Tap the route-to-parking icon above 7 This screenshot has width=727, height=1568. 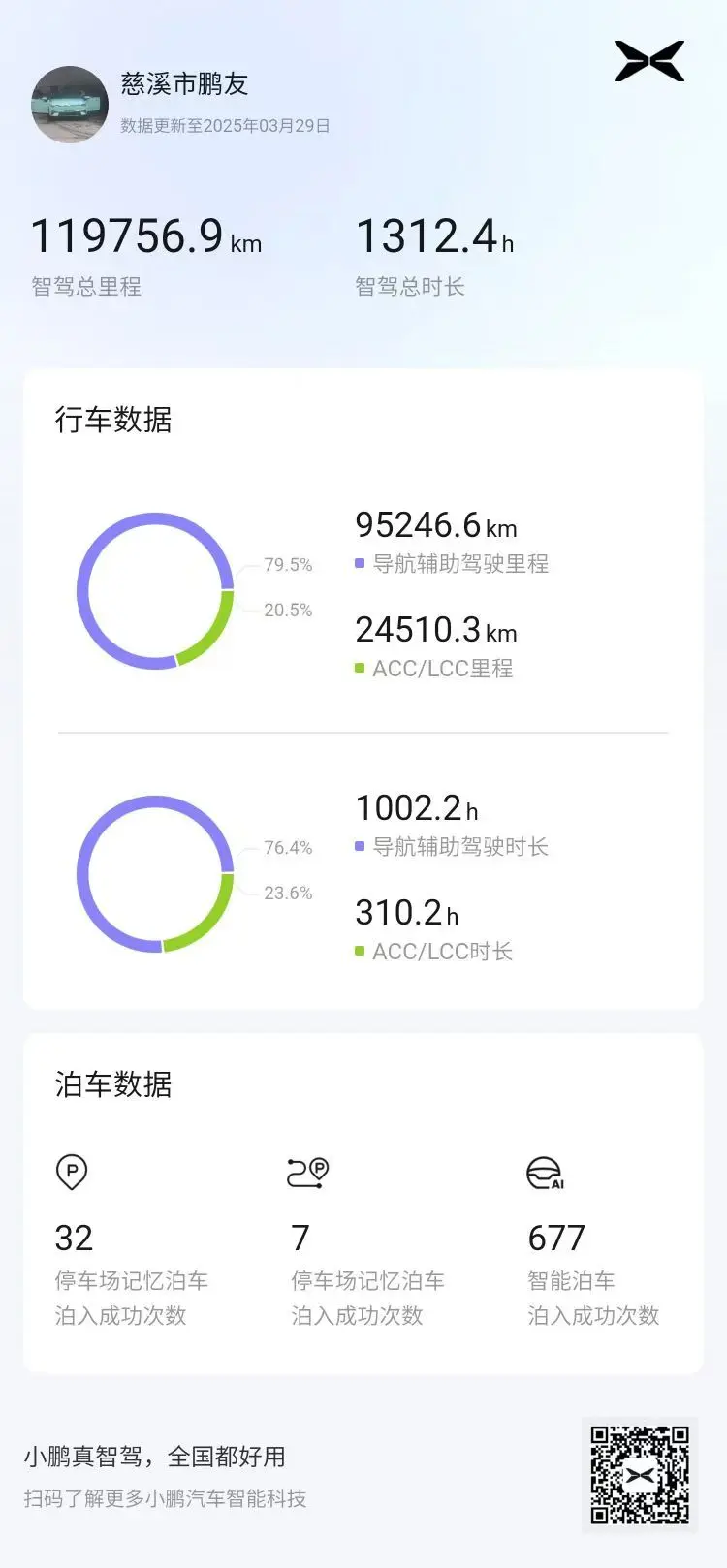pyautogui.click(x=308, y=1172)
